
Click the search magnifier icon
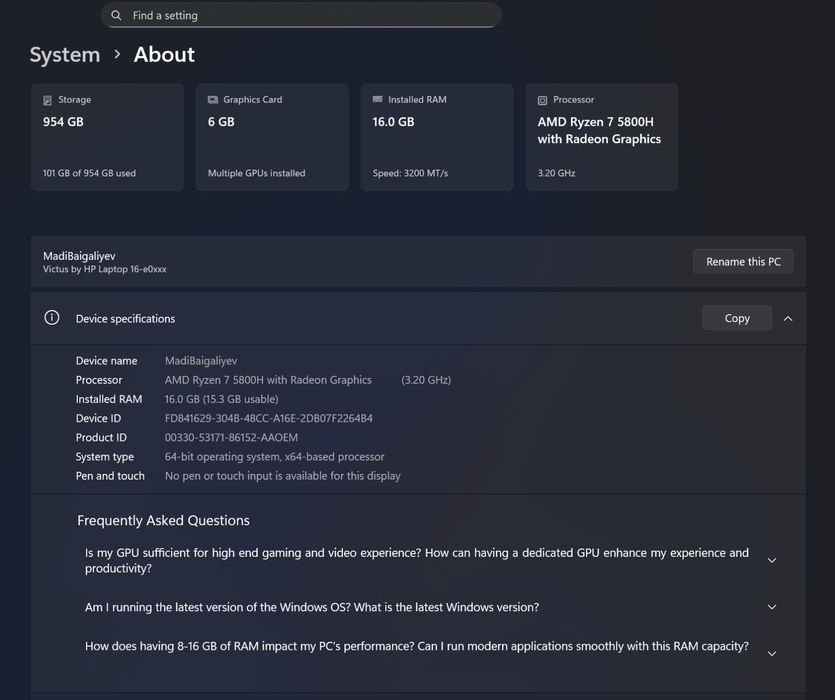117,16
